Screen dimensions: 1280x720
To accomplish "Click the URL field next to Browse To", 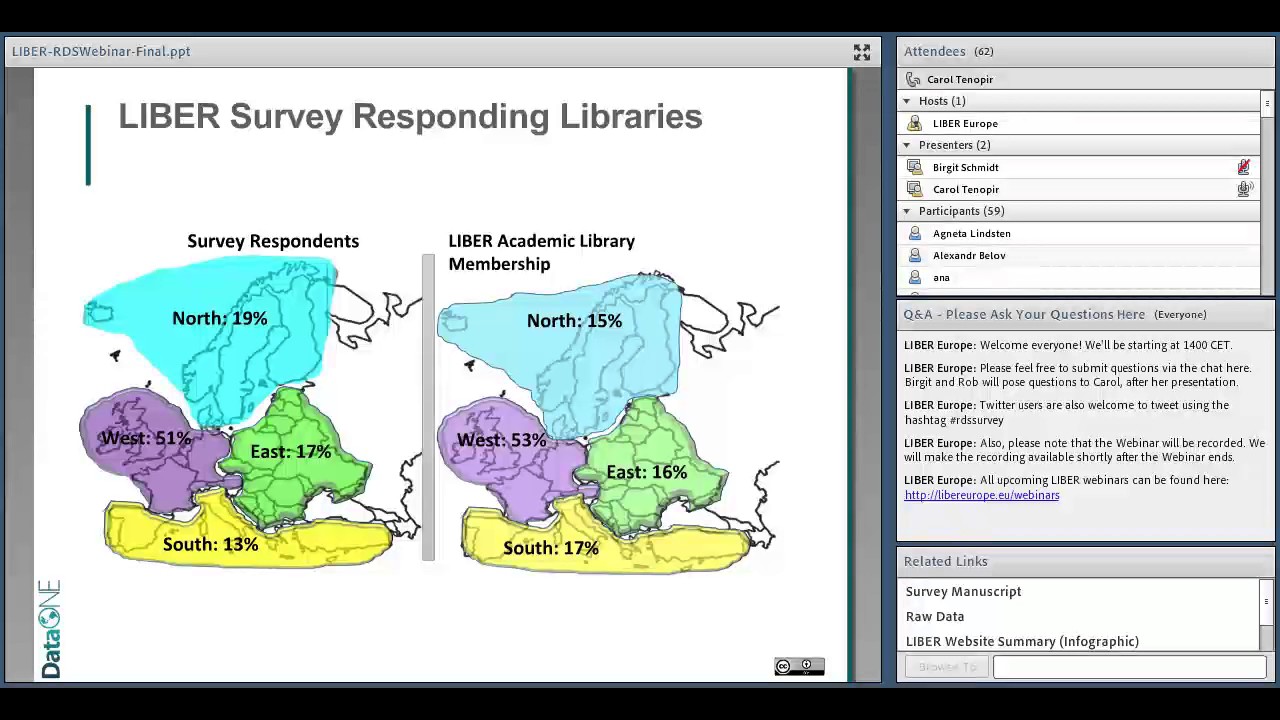I will pyautogui.click(x=1129, y=667).
